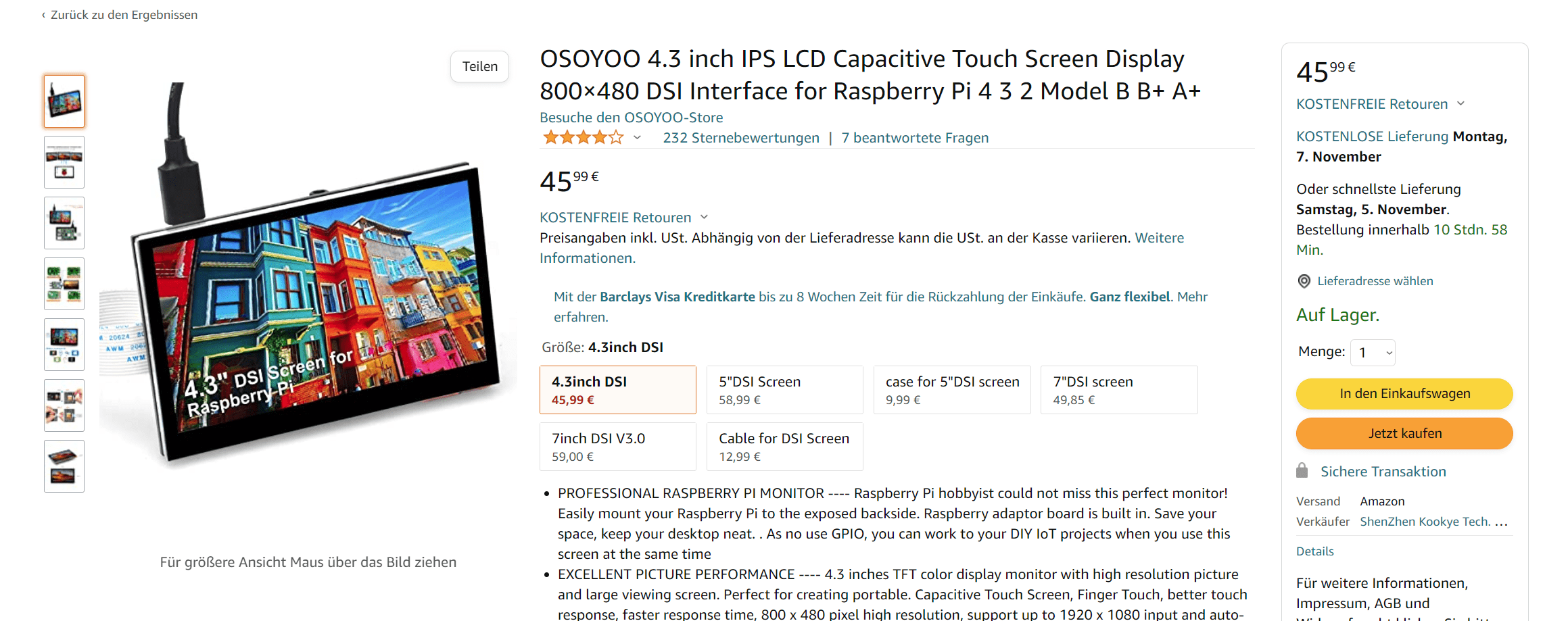
Task: Expand the star rating breakdown chevron
Action: [x=637, y=138]
